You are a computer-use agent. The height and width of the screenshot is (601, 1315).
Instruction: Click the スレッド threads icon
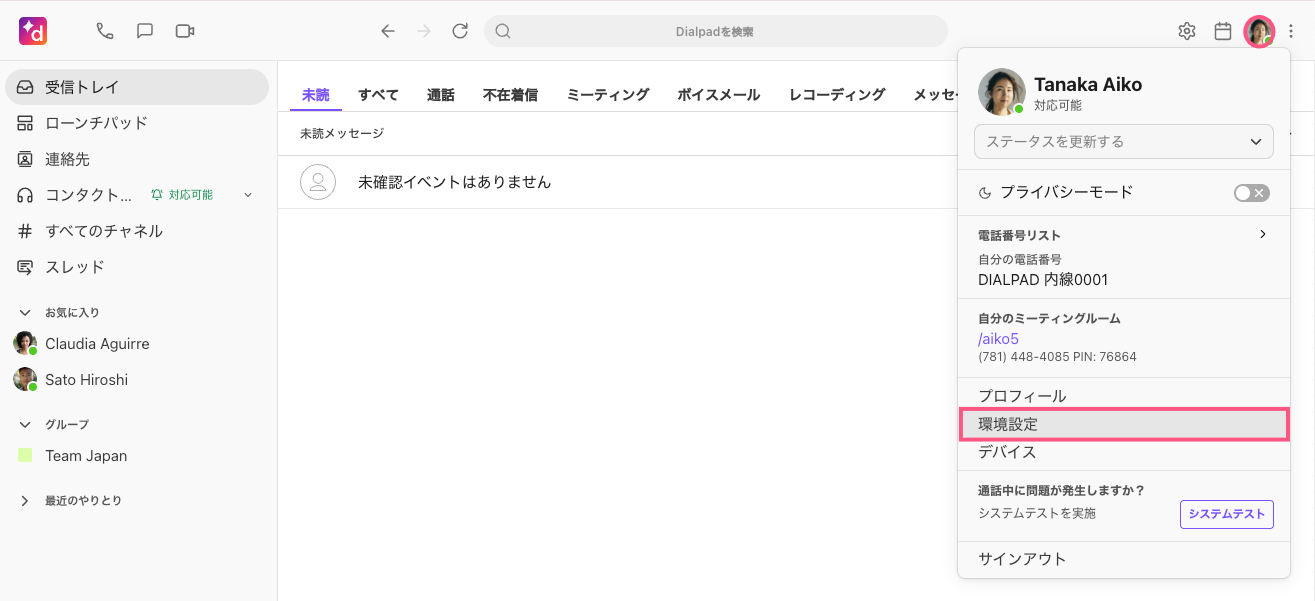25,267
